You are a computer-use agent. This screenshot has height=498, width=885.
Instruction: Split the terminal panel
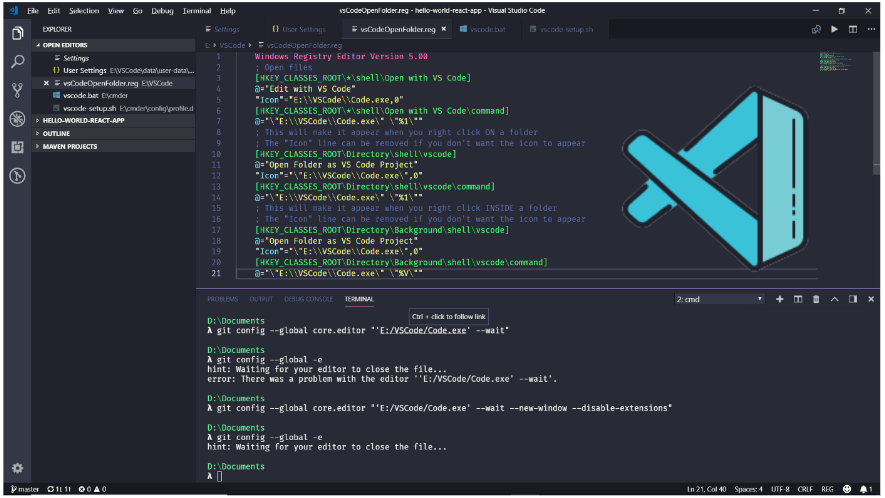point(798,299)
